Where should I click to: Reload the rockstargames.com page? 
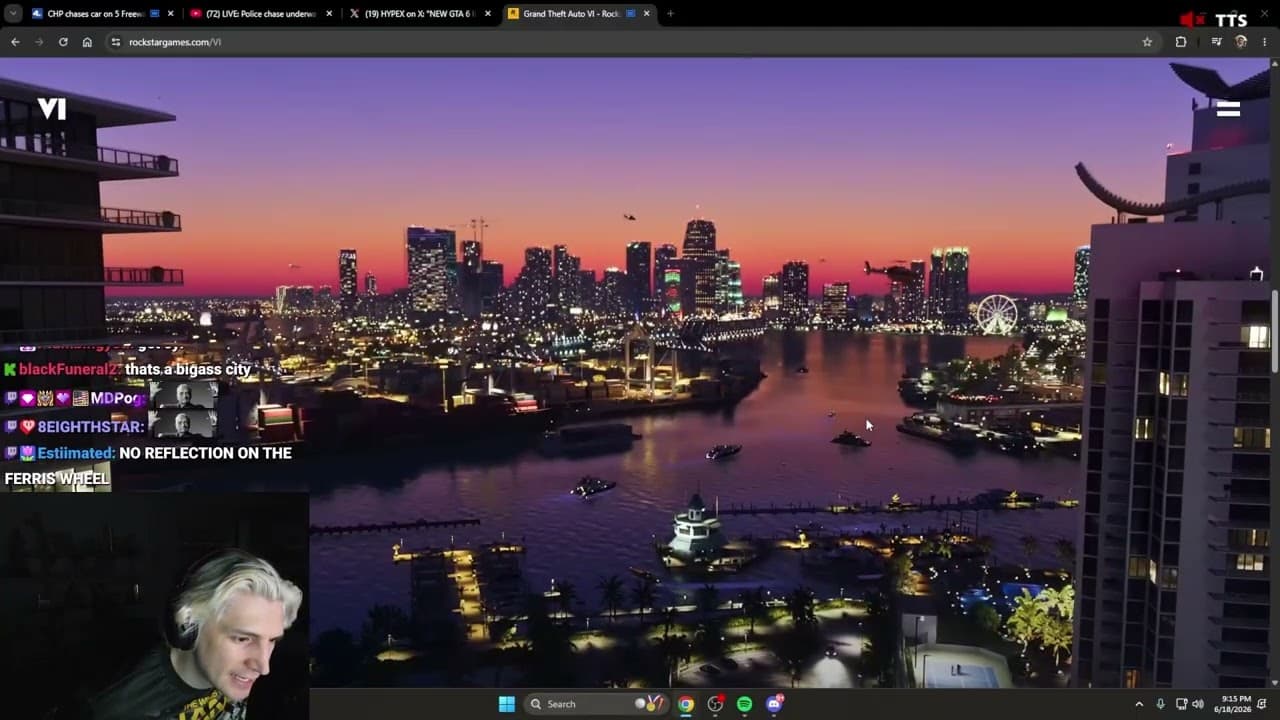(63, 42)
